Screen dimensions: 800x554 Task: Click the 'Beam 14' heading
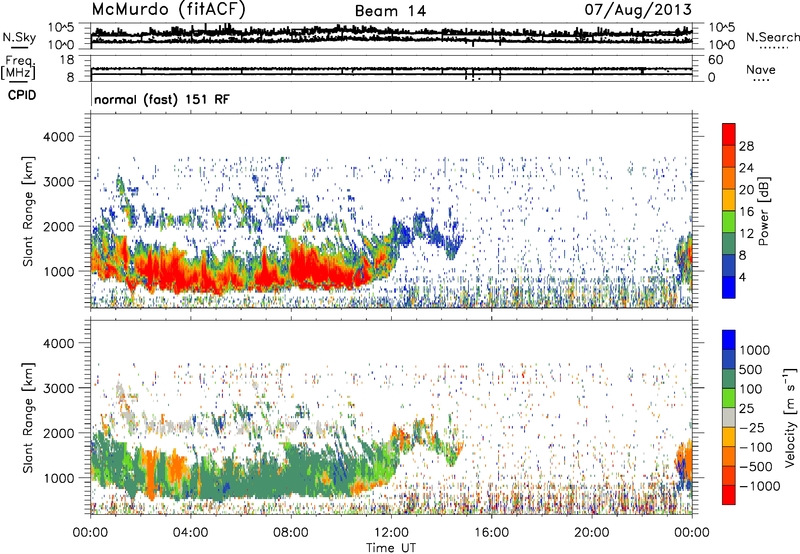[x=390, y=11]
